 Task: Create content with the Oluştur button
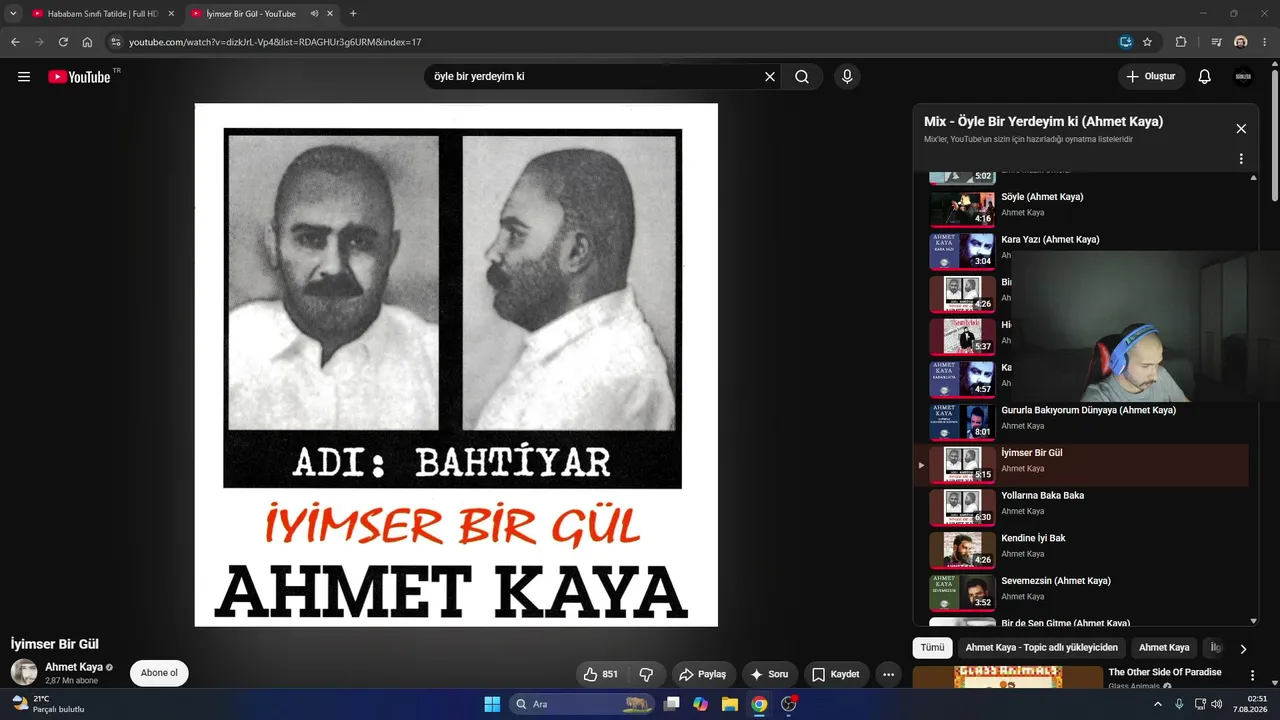coord(1152,77)
